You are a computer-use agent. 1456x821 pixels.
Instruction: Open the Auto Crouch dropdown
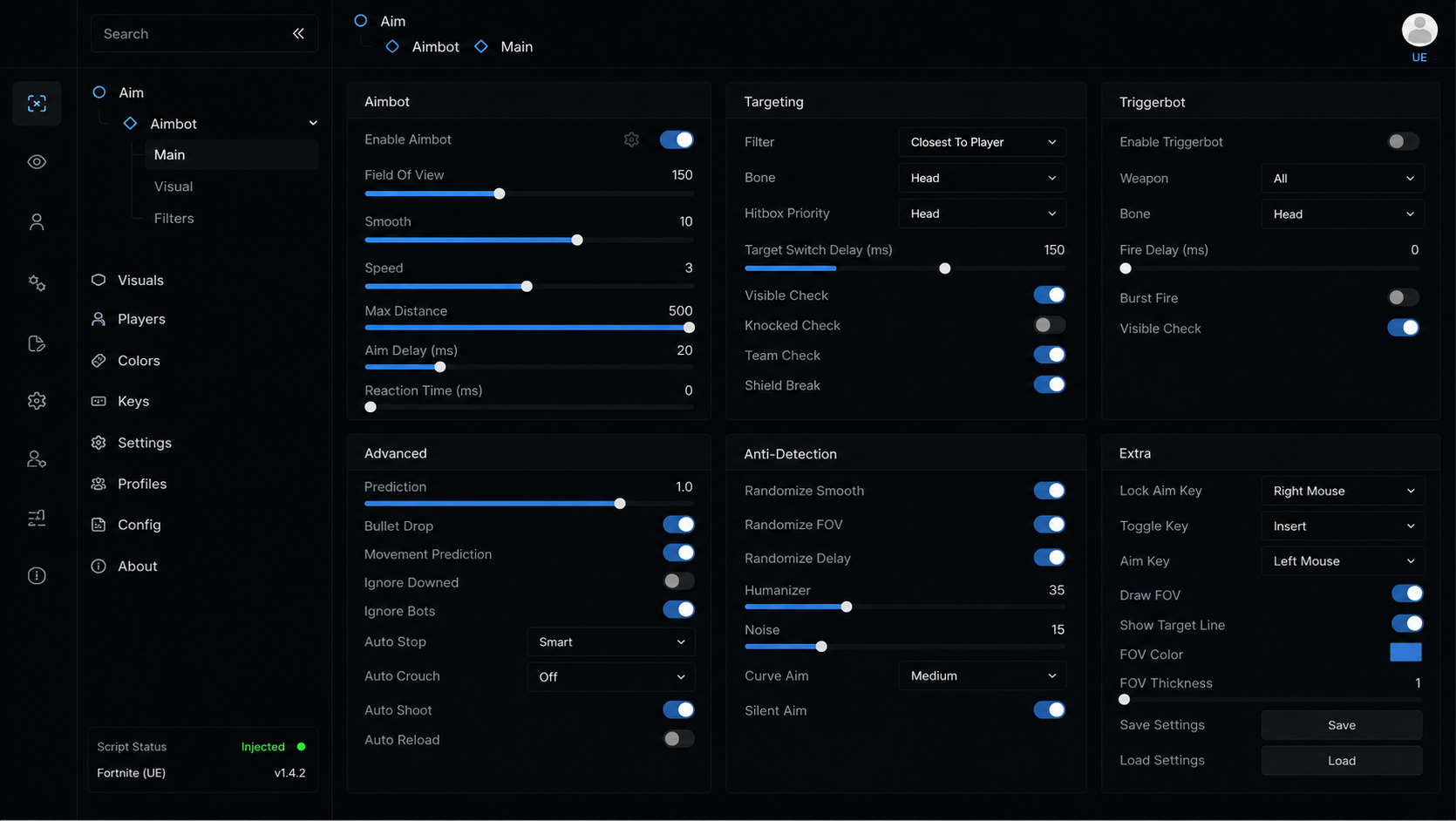pyautogui.click(x=611, y=677)
